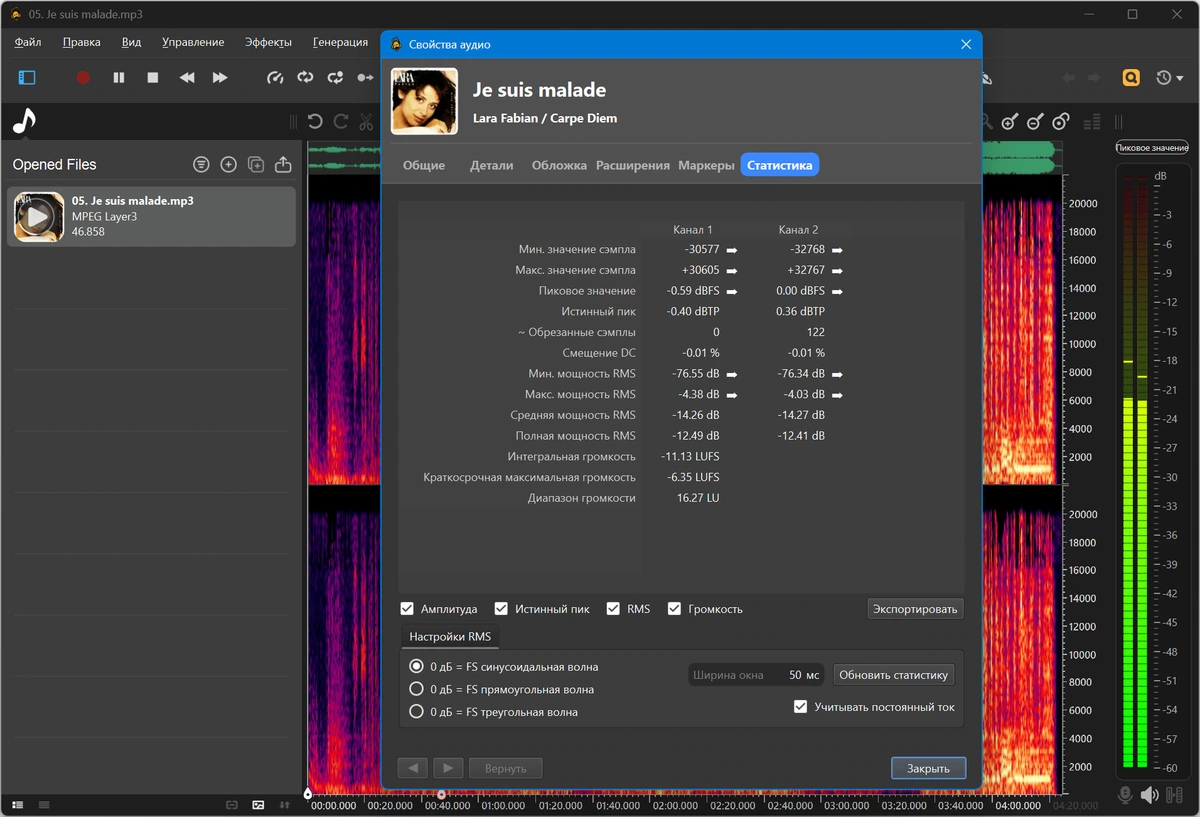Zoom out on the waveform
Viewport: 1200px width, 817px height.
[x=1035, y=122]
